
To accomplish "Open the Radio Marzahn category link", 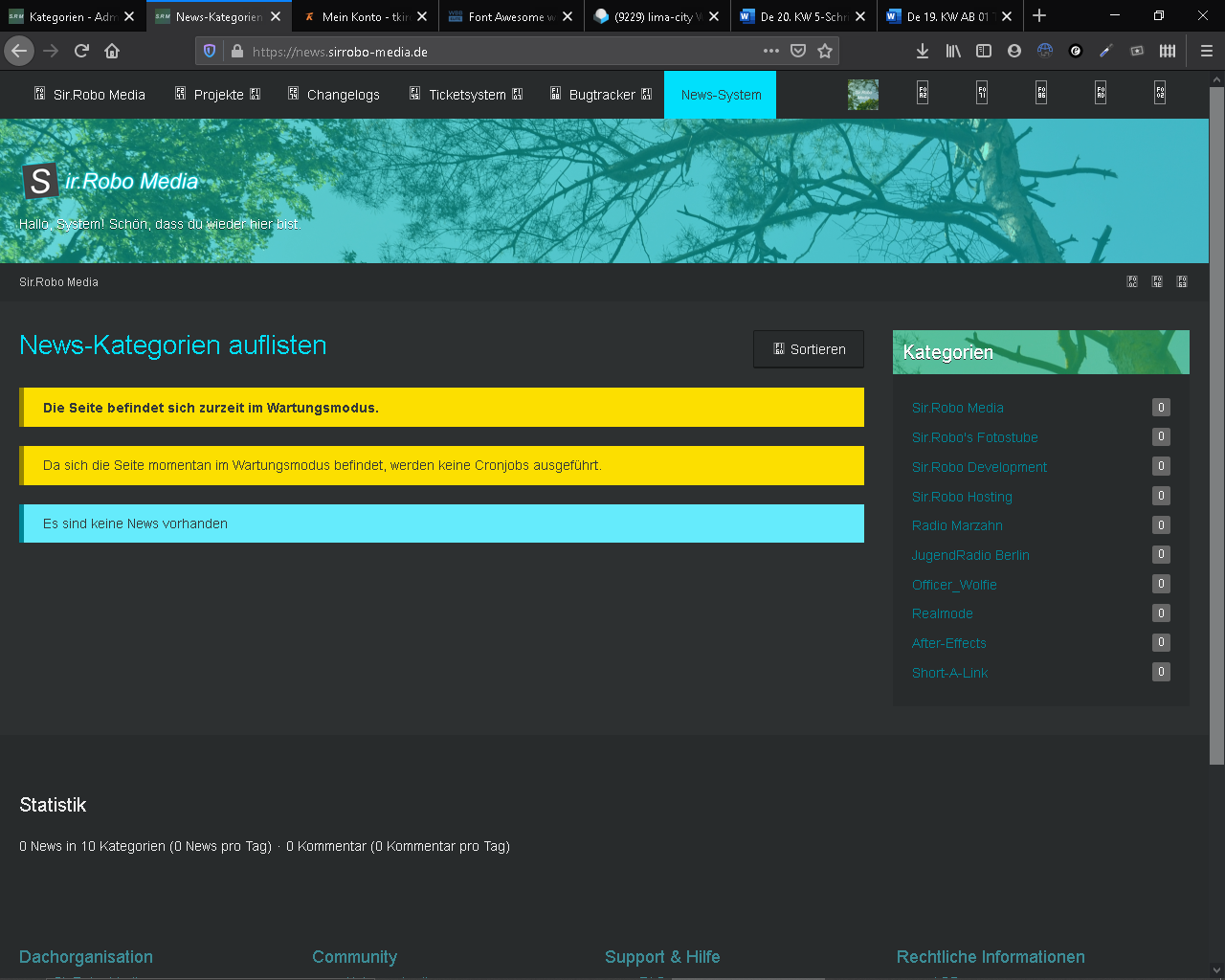I will coord(957,525).
